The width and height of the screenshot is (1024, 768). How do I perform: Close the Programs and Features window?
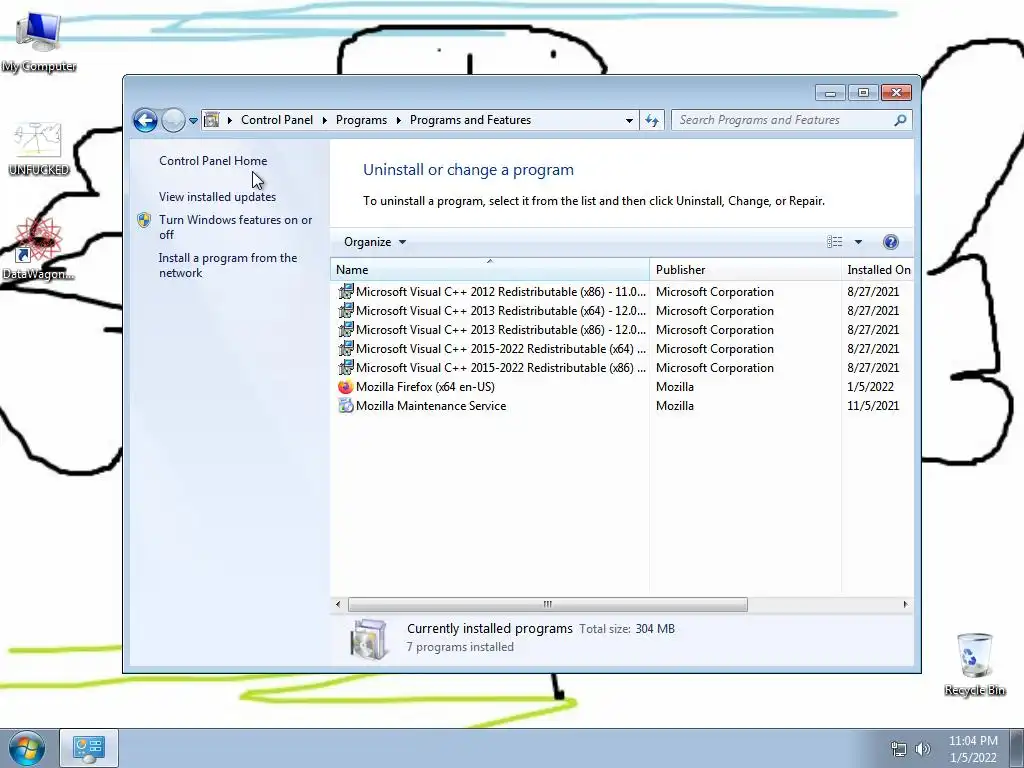[x=897, y=93]
